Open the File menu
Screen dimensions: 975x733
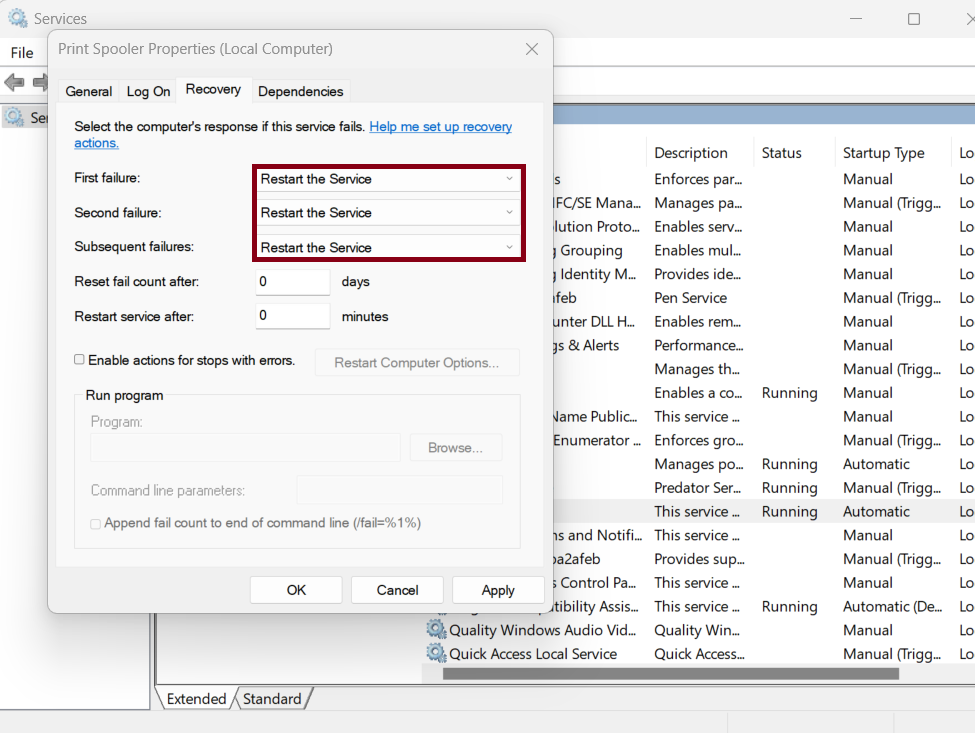tap(21, 52)
